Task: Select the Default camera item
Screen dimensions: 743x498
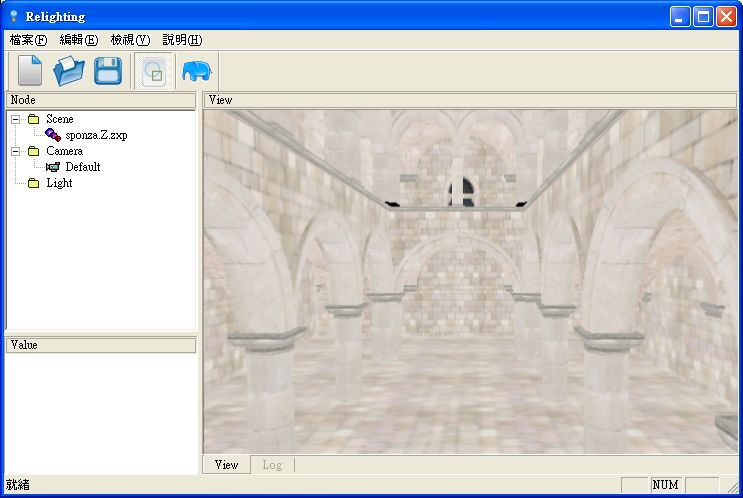Action: click(83, 167)
